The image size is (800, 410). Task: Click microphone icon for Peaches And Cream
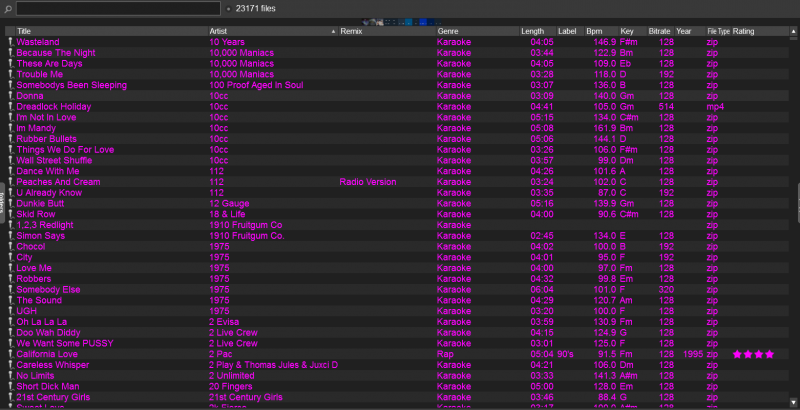click(x=10, y=182)
